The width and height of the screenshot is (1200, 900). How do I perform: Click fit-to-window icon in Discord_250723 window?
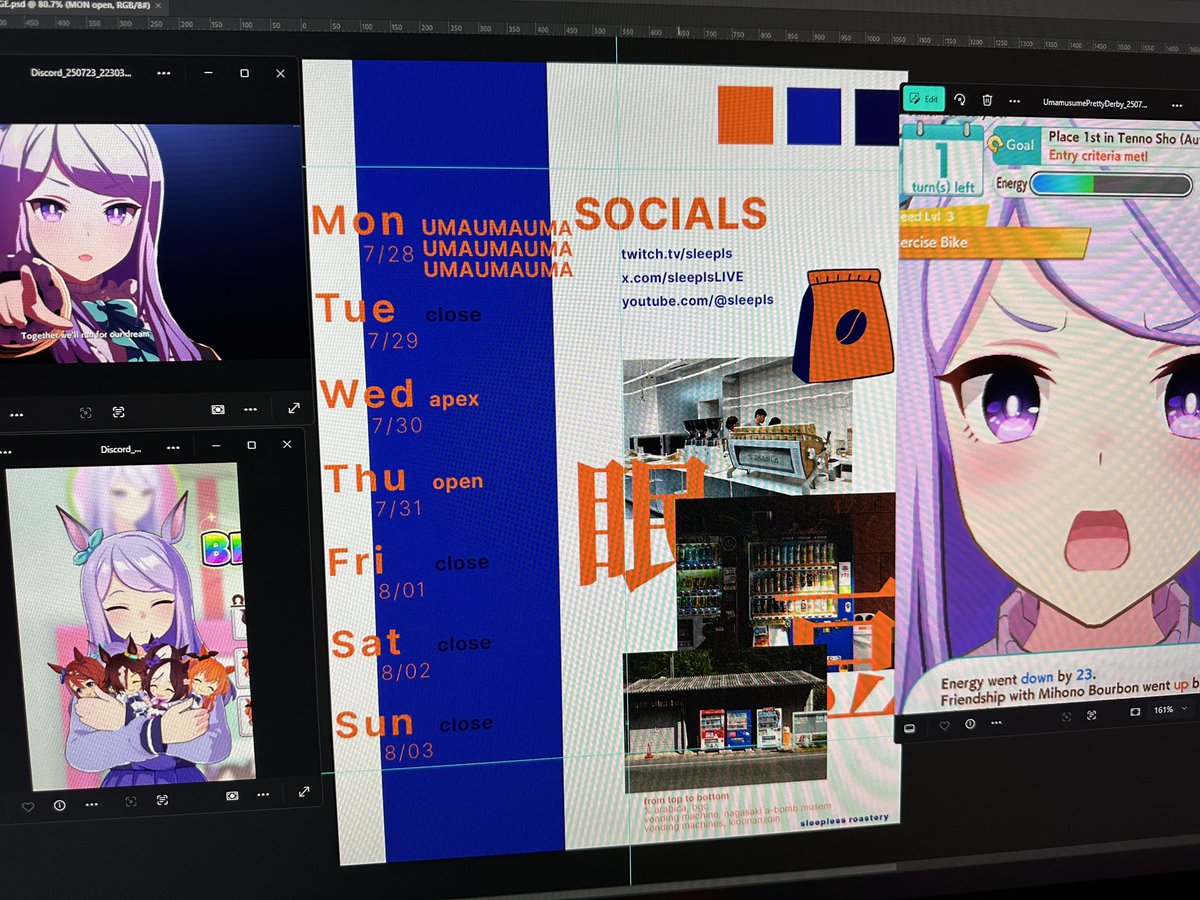(x=218, y=410)
